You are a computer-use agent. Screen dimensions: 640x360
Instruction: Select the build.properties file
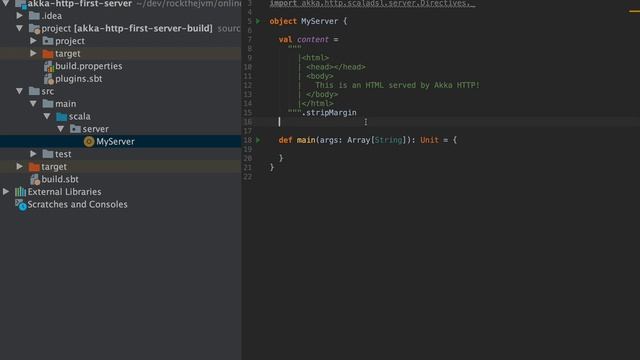[x=89, y=66]
